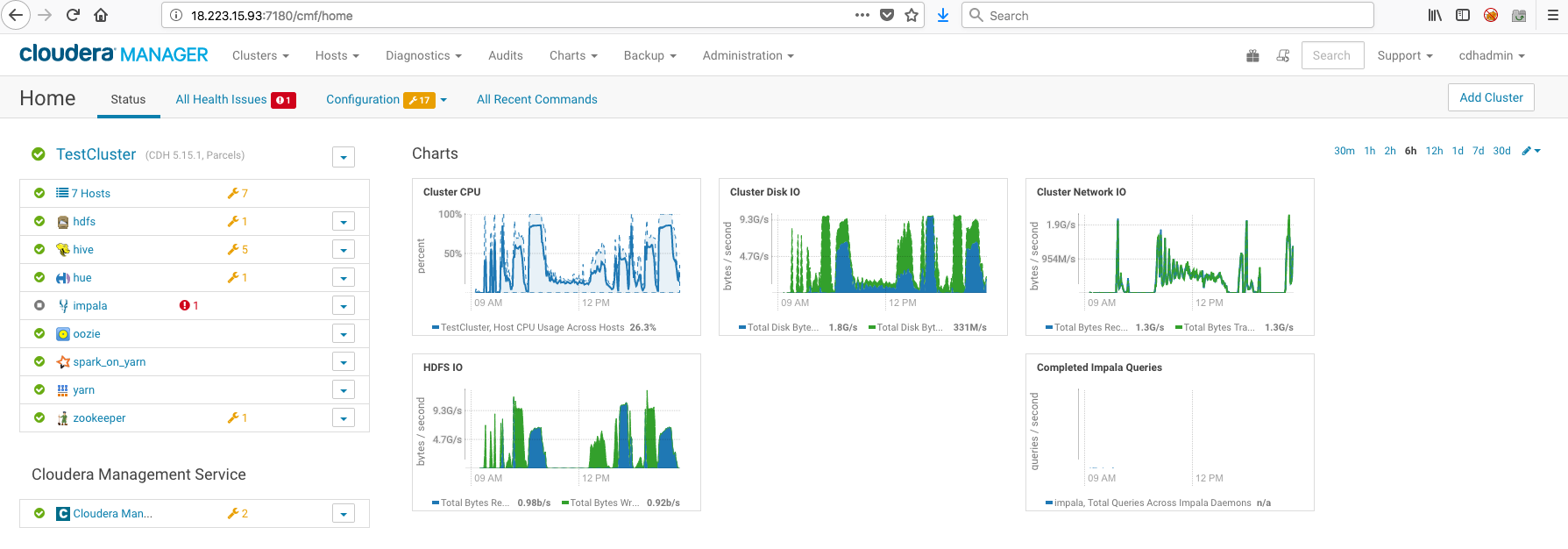Click the zookeeper service icon
This screenshot has height=549, width=1568.
point(63,418)
